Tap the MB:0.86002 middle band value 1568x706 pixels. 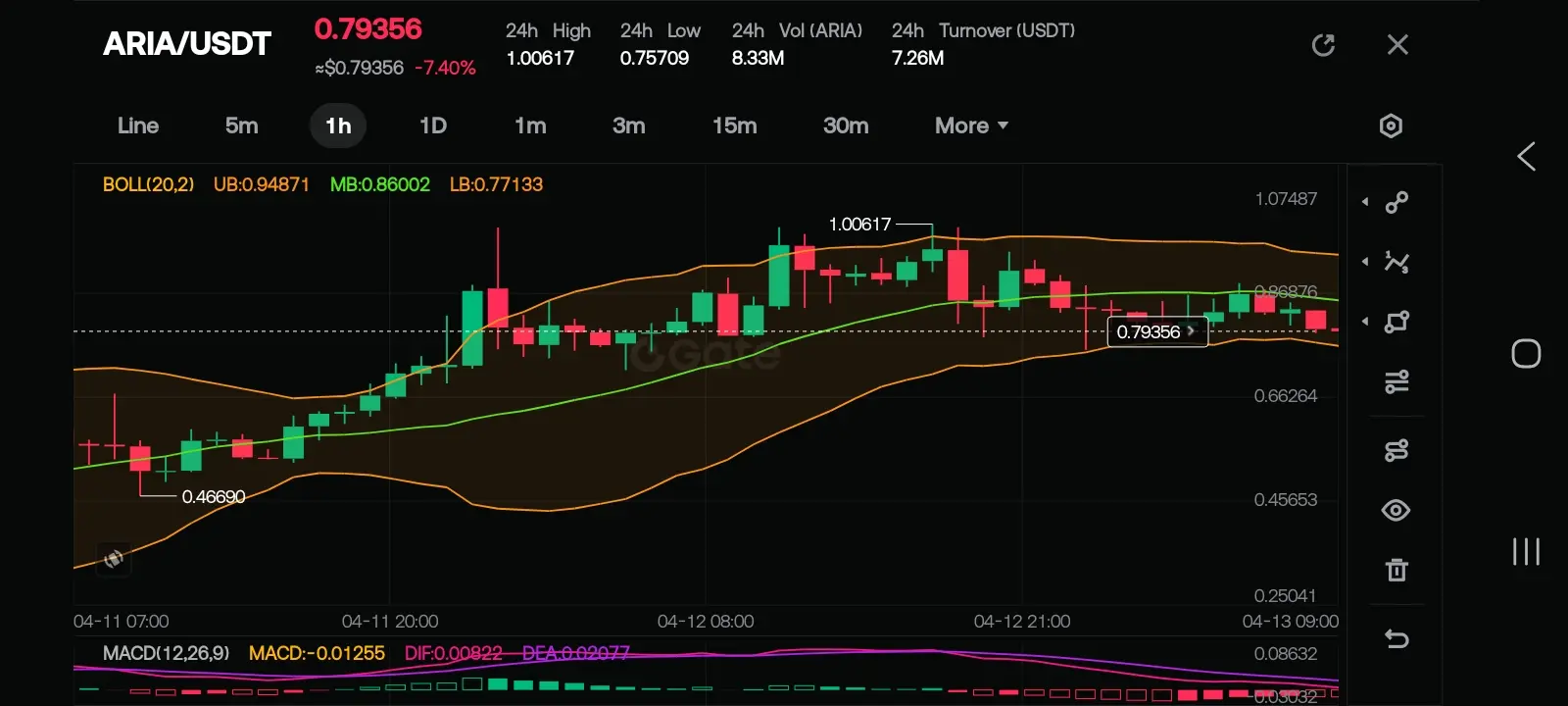tap(380, 184)
